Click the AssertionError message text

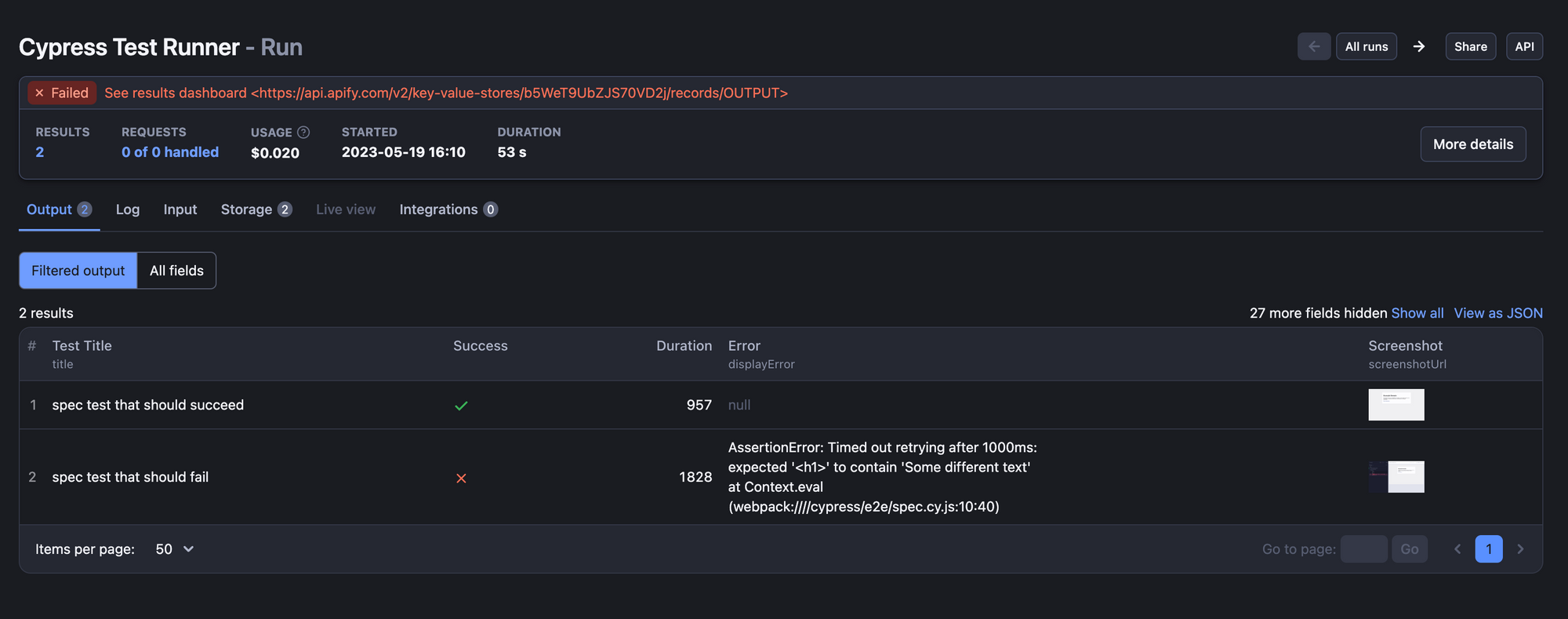883,477
